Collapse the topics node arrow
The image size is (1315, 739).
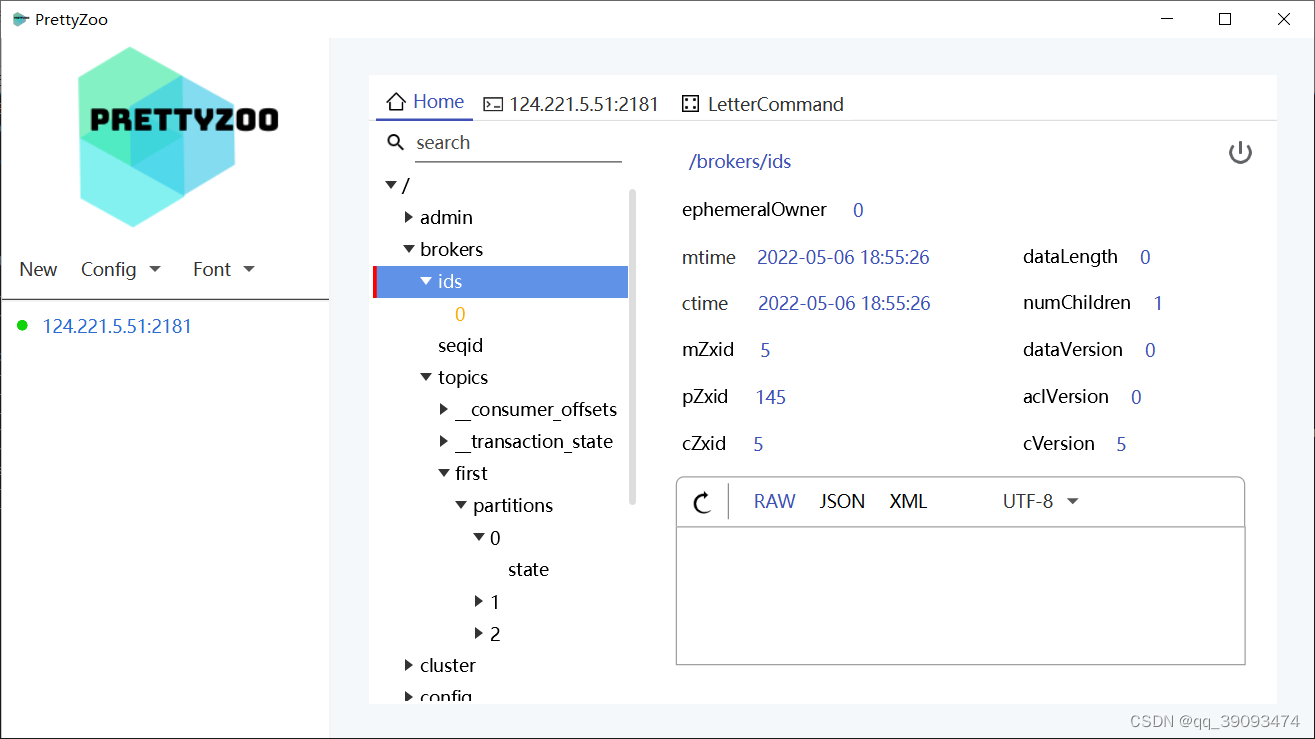(426, 377)
